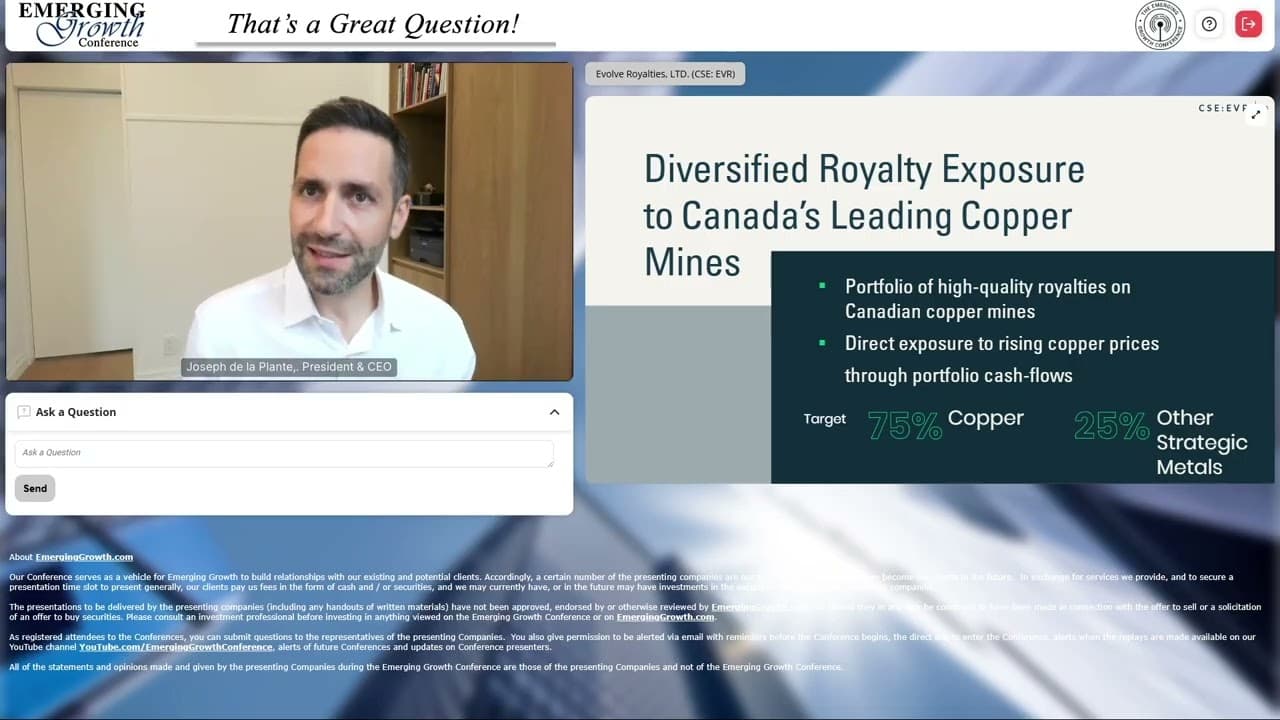Click the 'Target' label on the slide

click(825, 419)
